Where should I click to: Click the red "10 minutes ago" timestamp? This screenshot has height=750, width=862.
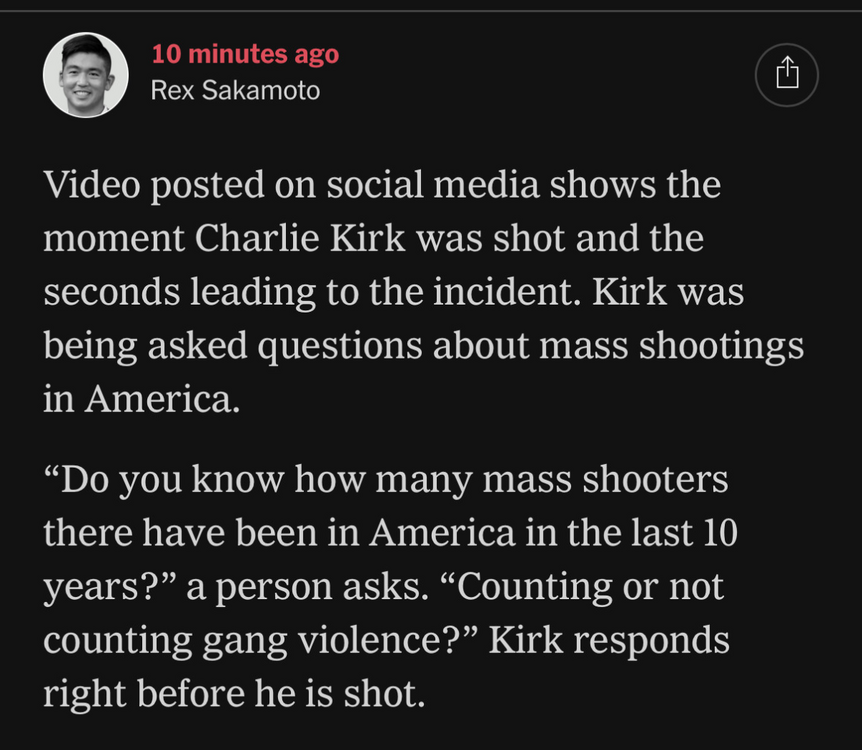click(245, 54)
